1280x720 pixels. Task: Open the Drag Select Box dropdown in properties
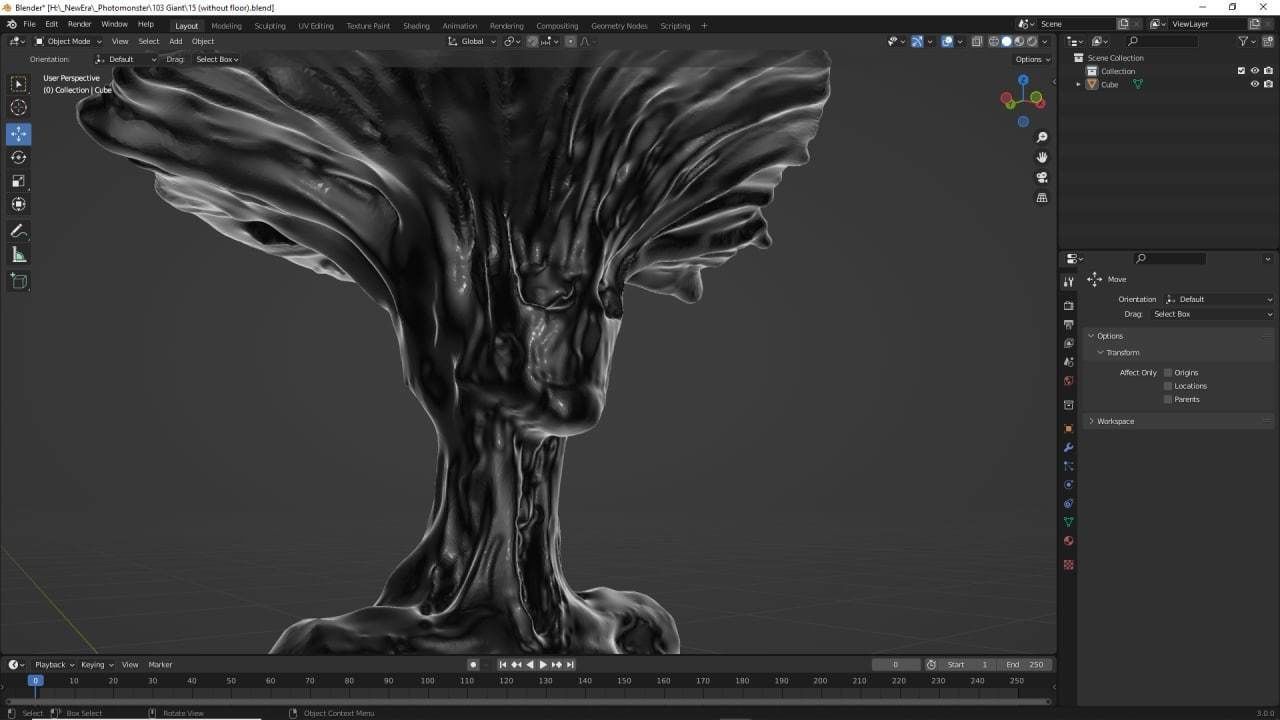point(1212,314)
